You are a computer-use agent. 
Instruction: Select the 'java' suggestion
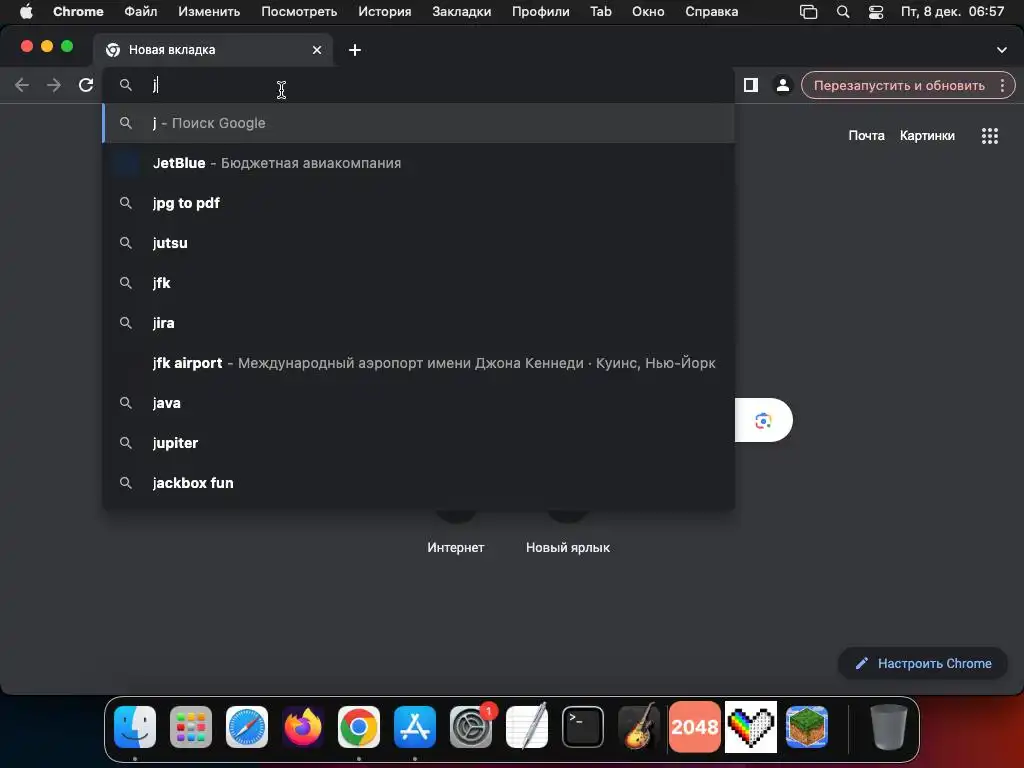pos(419,403)
